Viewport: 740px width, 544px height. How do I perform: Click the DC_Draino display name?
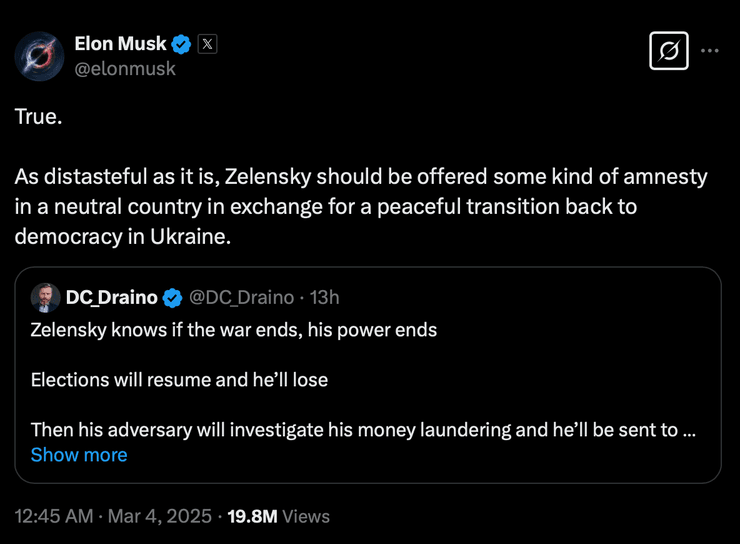(x=111, y=297)
